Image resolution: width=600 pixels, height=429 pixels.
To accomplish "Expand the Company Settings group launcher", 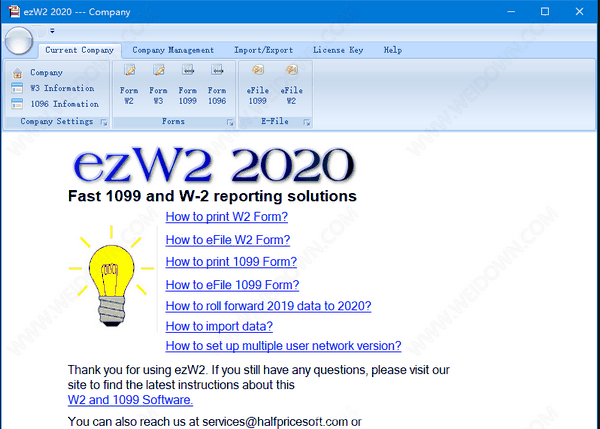I will click(x=104, y=122).
